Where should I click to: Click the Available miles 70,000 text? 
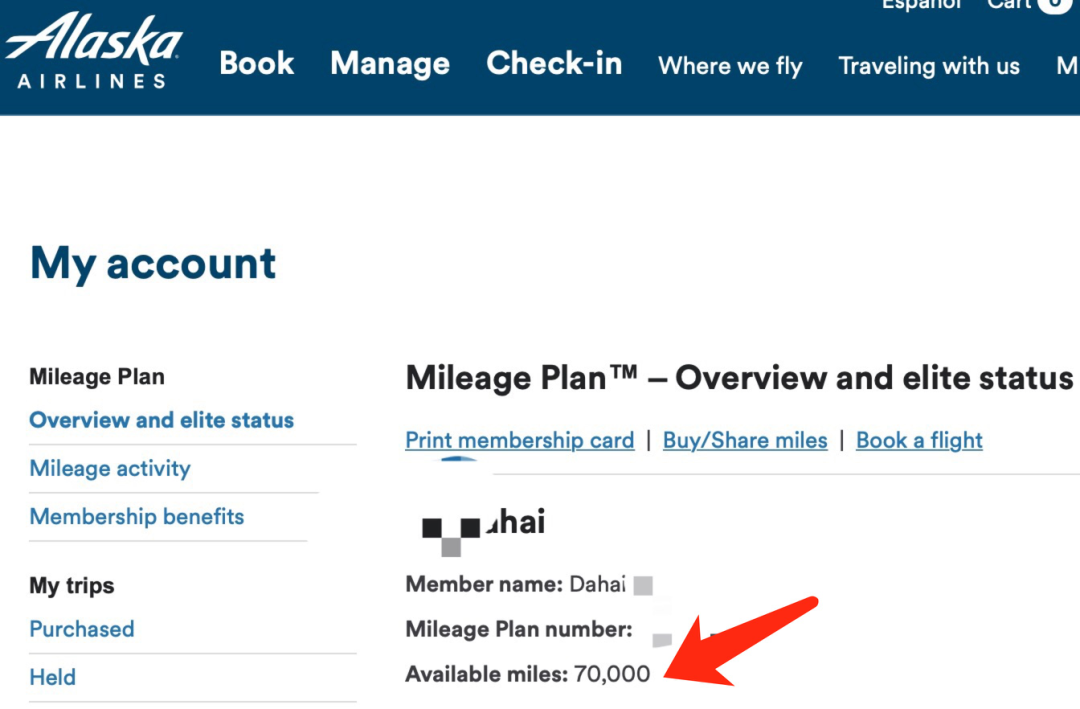click(528, 674)
